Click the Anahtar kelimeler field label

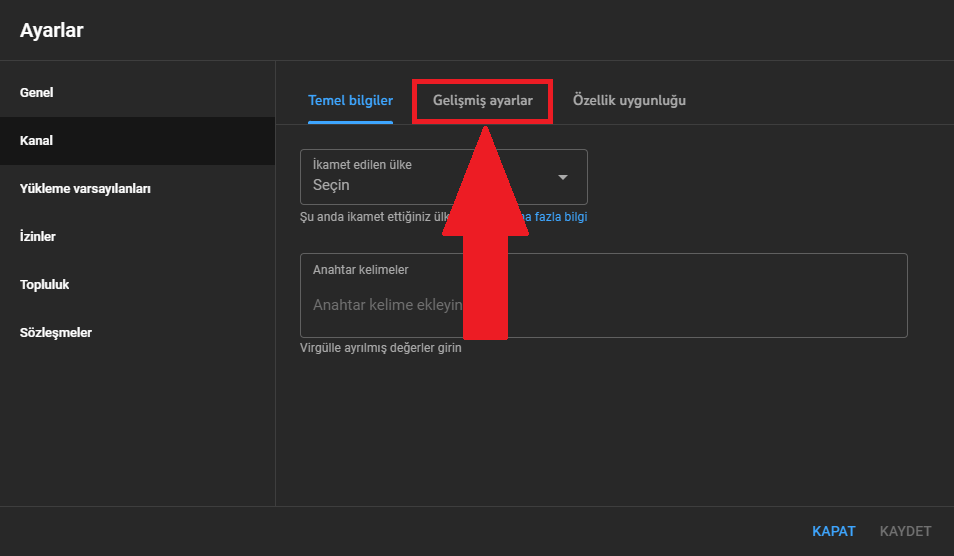pyautogui.click(x=360, y=270)
